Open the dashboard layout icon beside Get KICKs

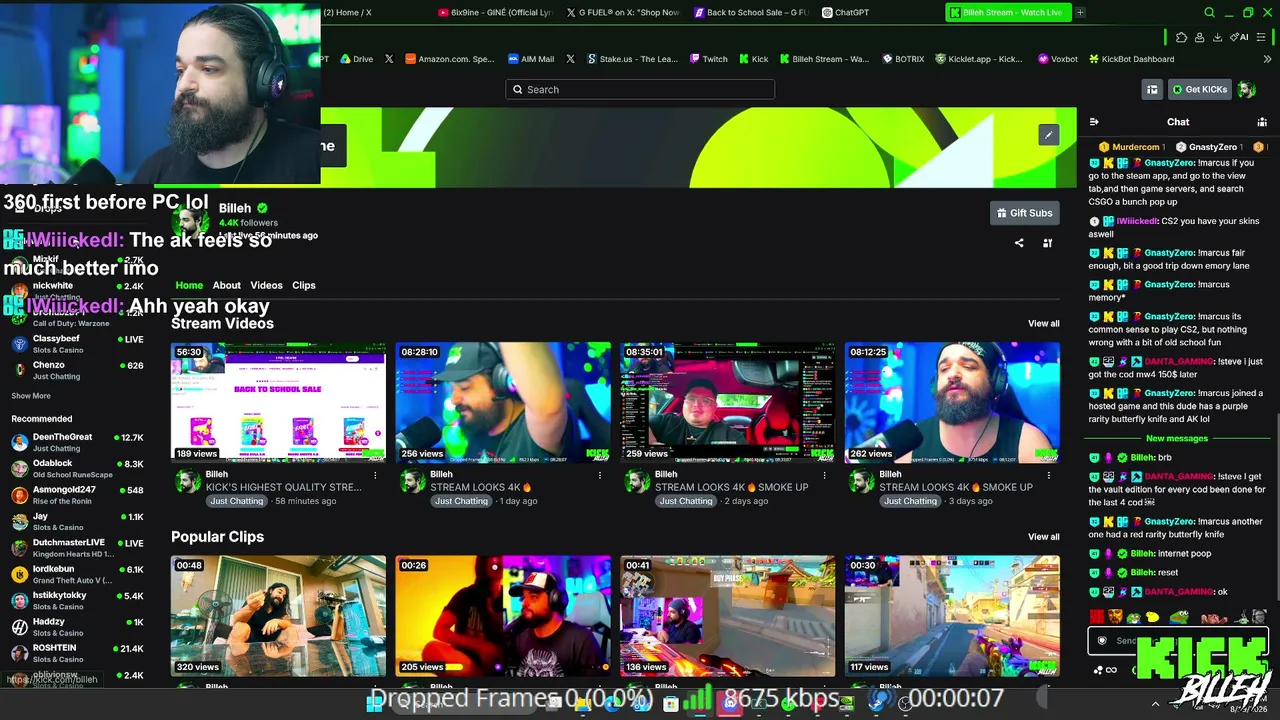(1152, 89)
